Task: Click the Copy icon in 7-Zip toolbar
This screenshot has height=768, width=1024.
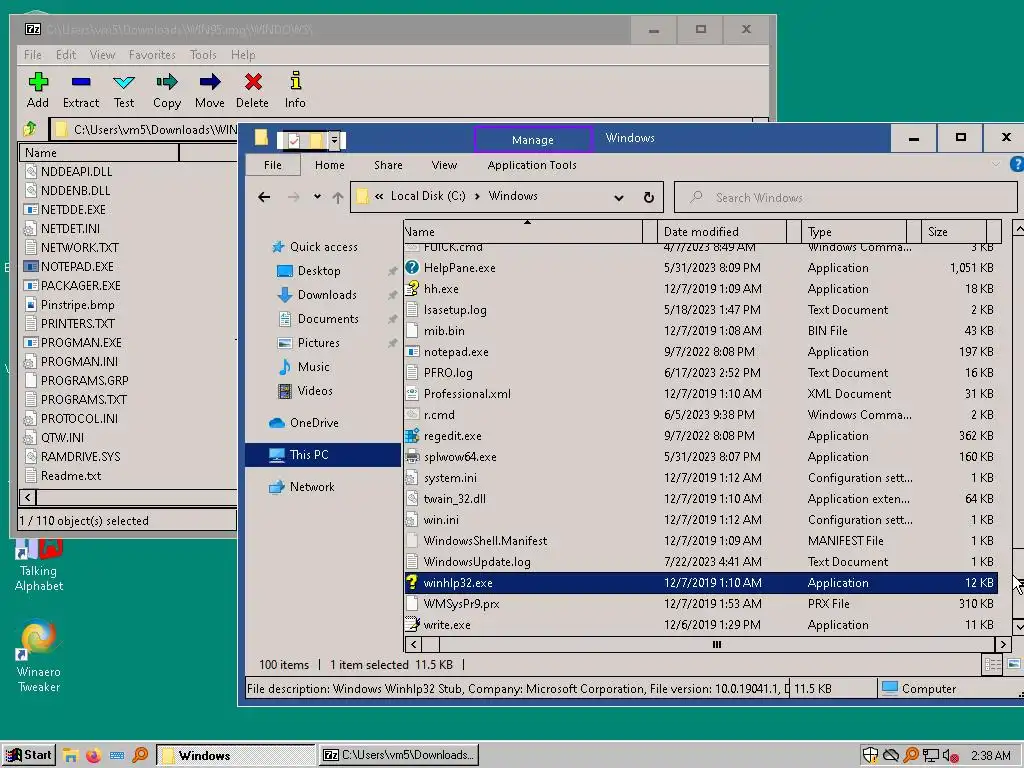Action: tap(167, 82)
